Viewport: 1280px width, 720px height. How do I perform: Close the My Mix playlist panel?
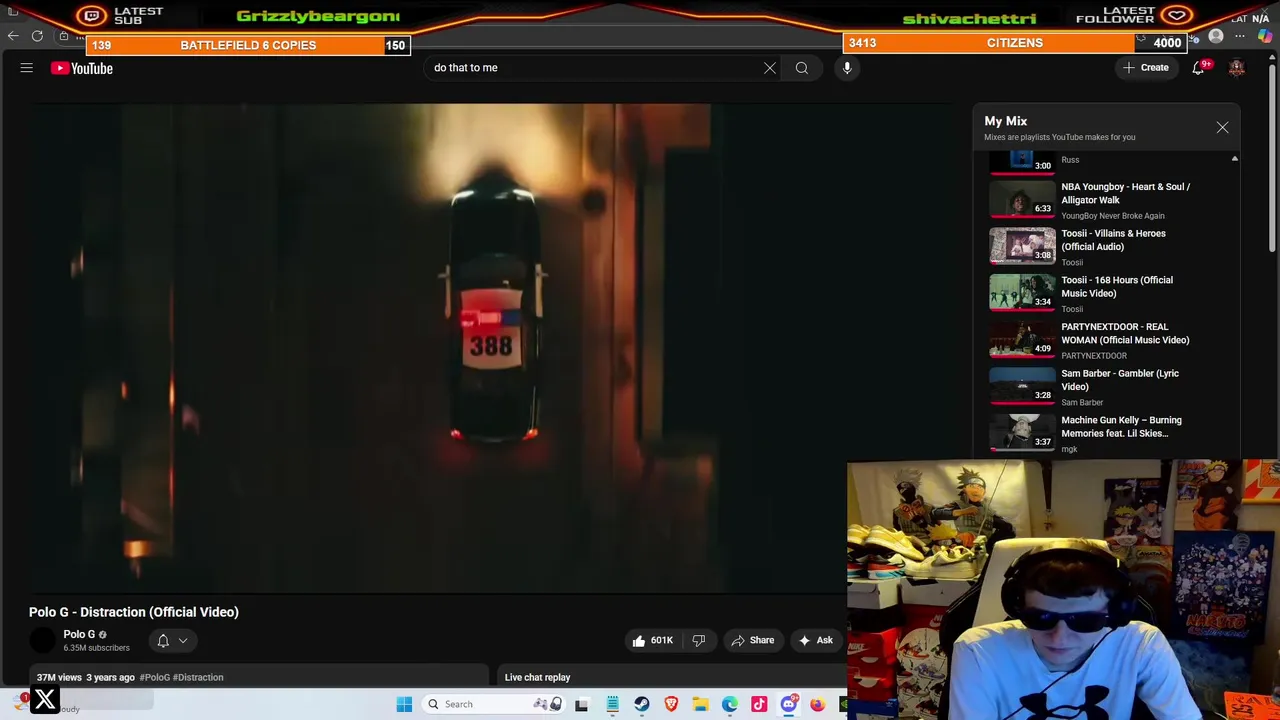[x=1222, y=128]
